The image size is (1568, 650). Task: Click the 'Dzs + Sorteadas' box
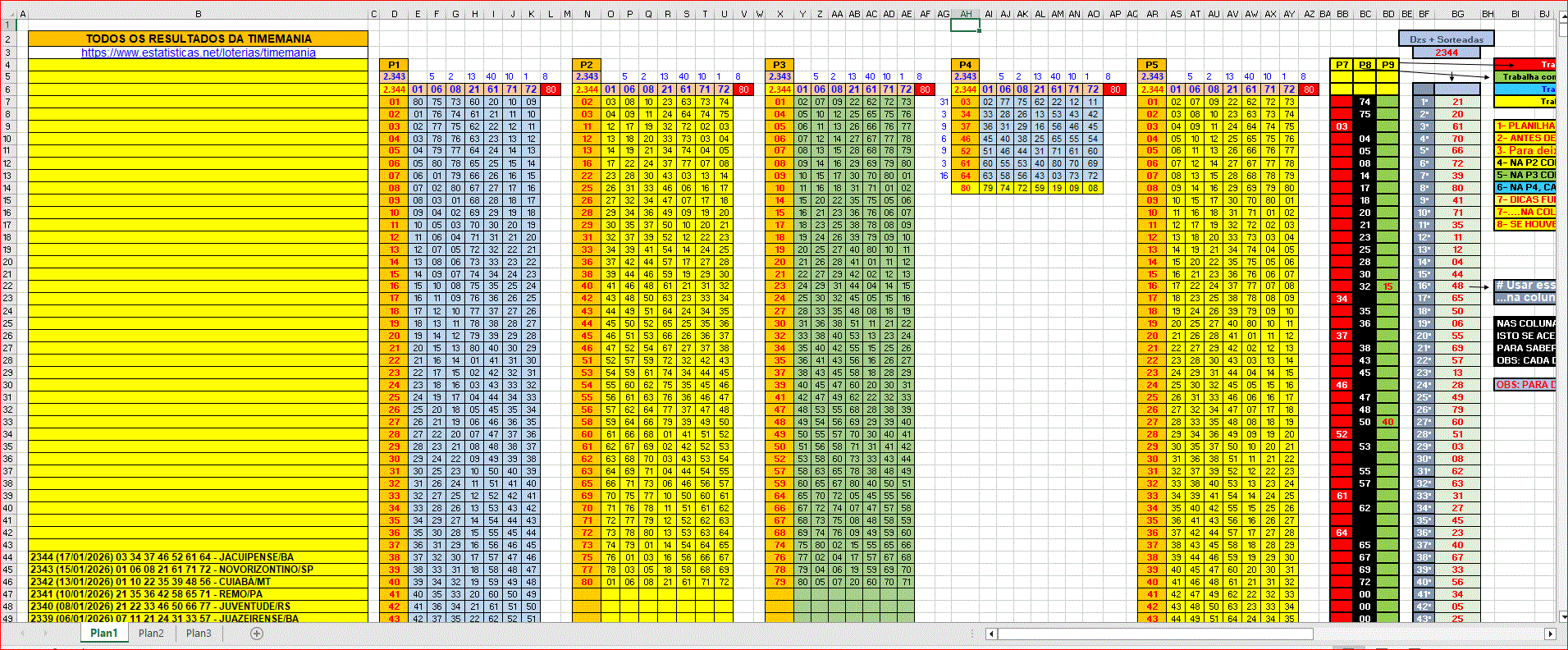click(1446, 39)
